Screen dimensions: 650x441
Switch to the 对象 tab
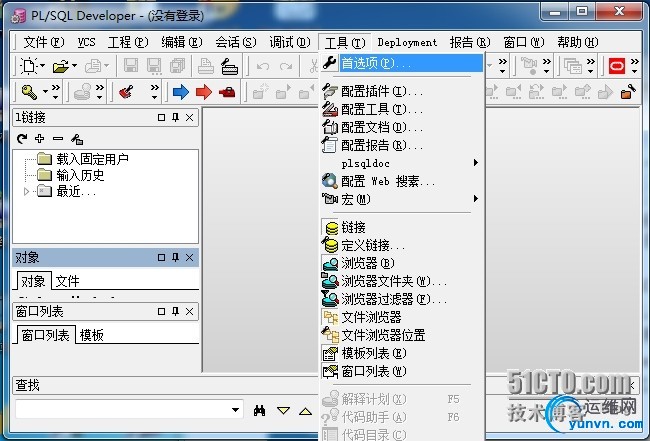pyautogui.click(x=33, y=281)
